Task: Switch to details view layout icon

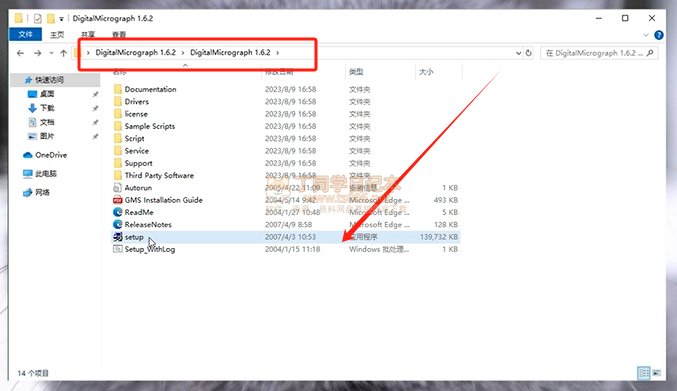Action: pyautogui.click(x=643, y=373)
